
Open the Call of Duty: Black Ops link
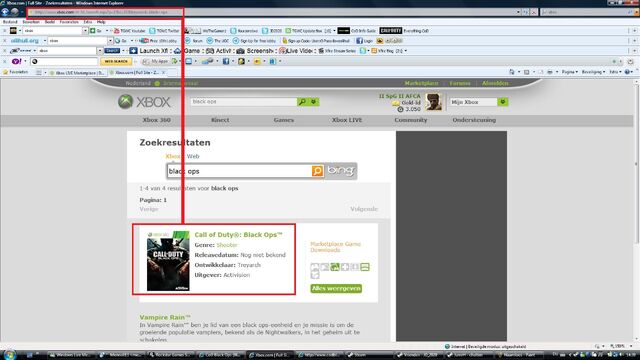point(238,235)
